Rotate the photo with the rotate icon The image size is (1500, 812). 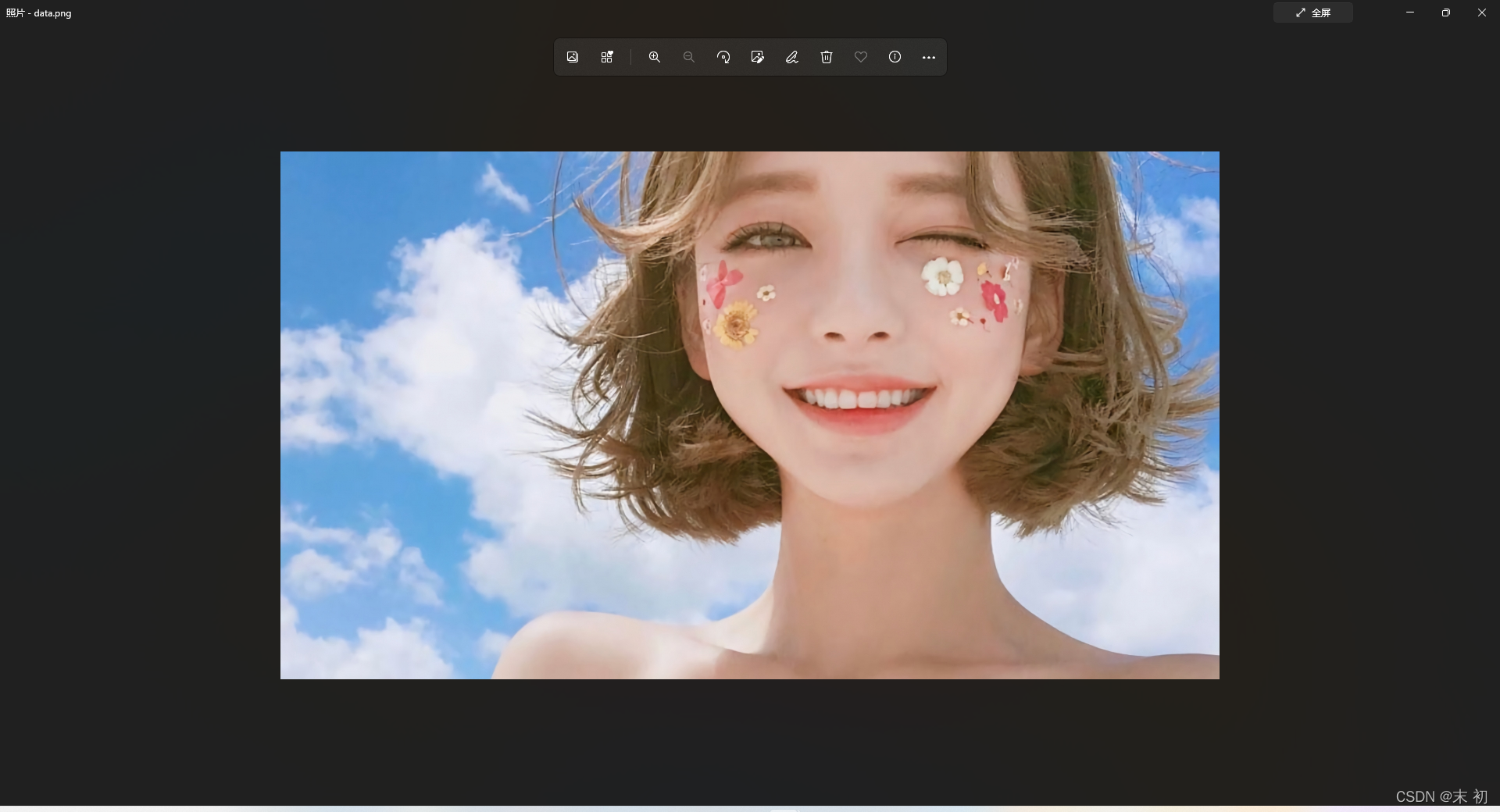tap(723, 56)
